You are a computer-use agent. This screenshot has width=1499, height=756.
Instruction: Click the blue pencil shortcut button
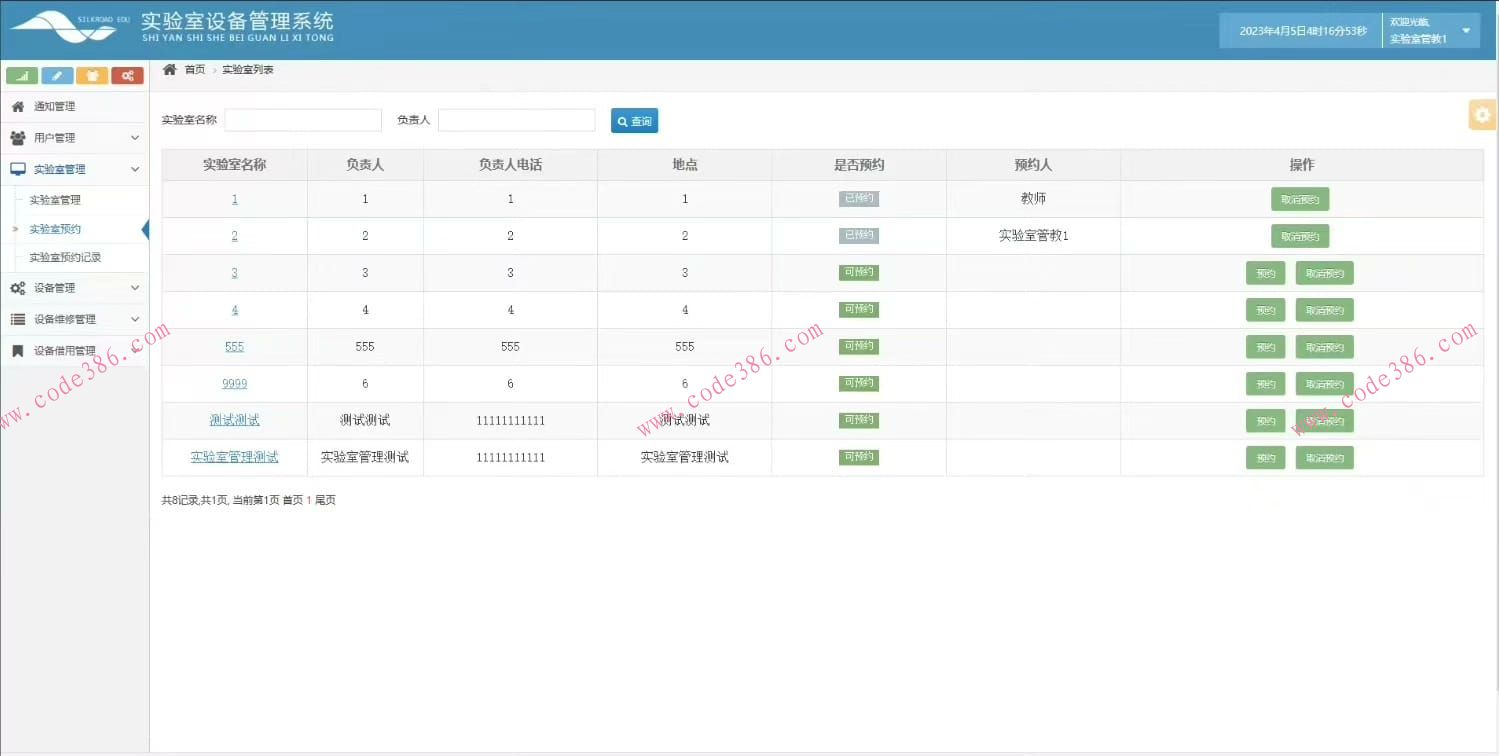(57, 75)
